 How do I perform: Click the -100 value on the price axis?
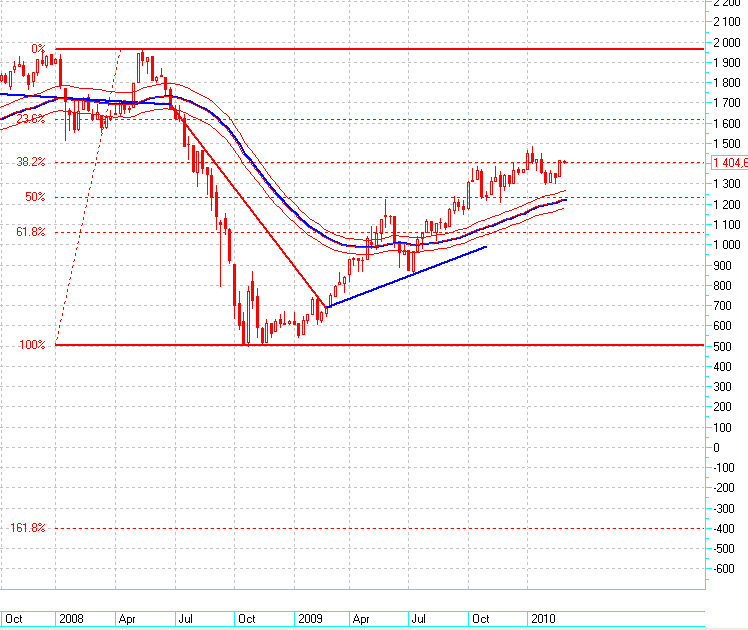tap(724, 468)
